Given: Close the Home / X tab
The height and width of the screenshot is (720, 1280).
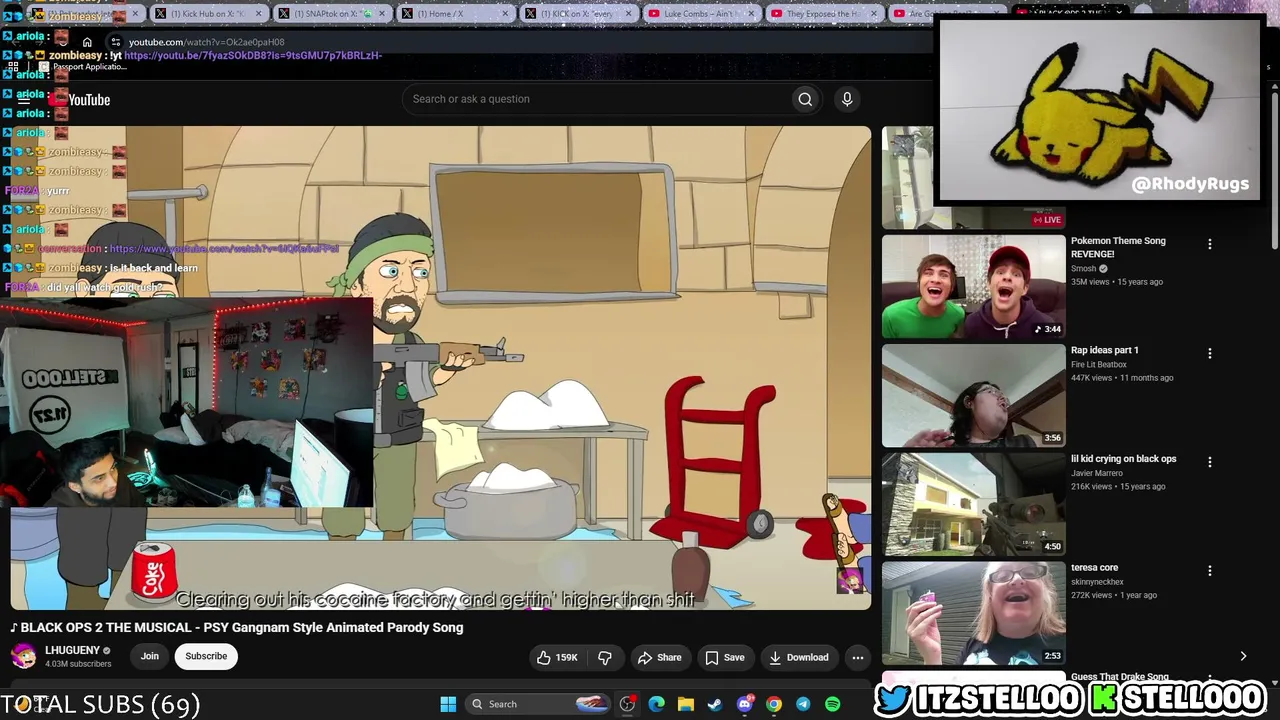Looking at the screenshot, I should [505, 14].
